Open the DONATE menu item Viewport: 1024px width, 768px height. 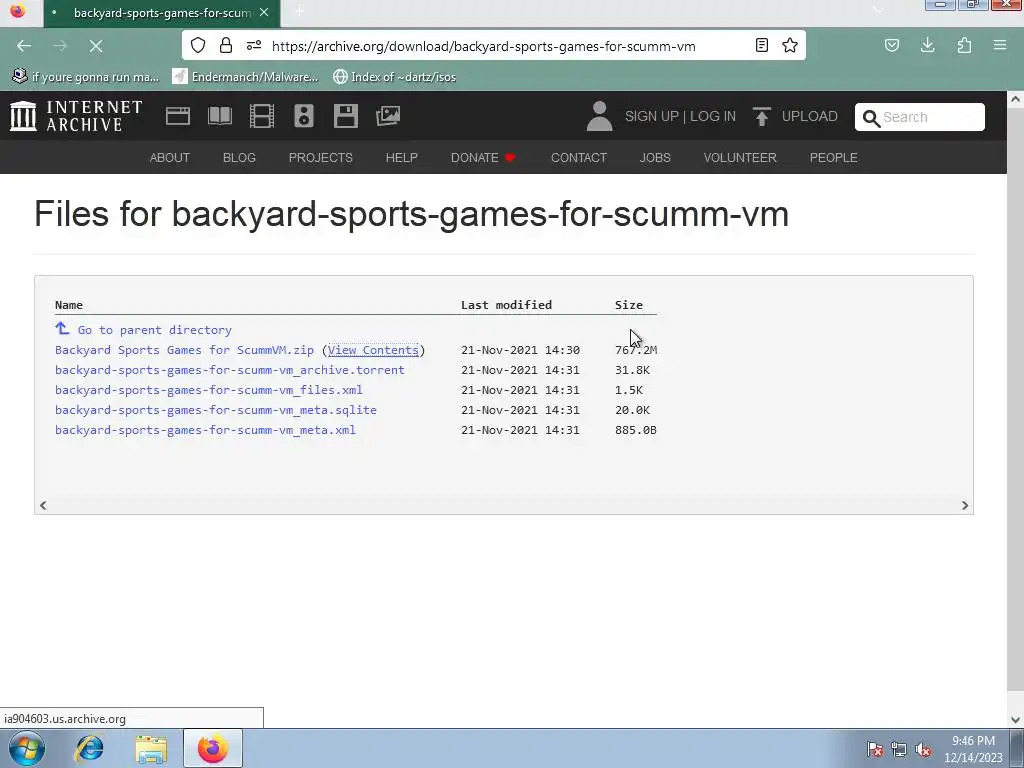click(x=483, y=157)
